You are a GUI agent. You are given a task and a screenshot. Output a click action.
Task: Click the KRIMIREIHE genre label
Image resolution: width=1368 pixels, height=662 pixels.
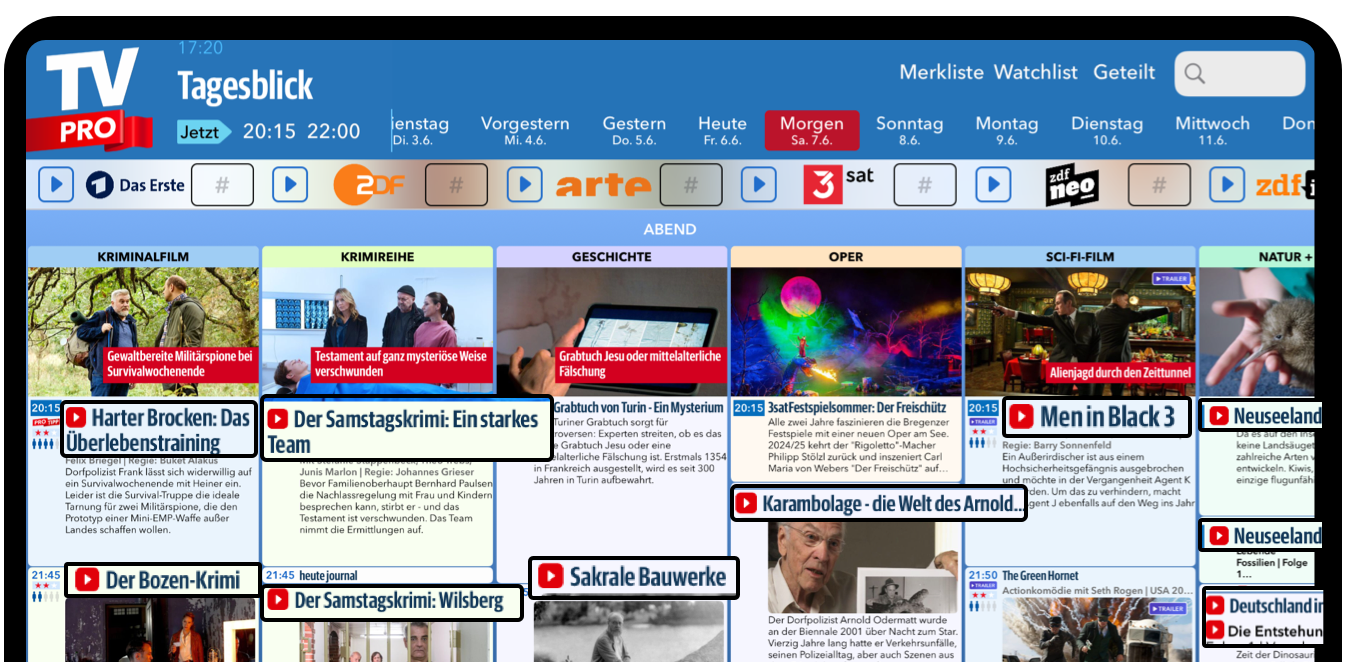tap(378, 257)
